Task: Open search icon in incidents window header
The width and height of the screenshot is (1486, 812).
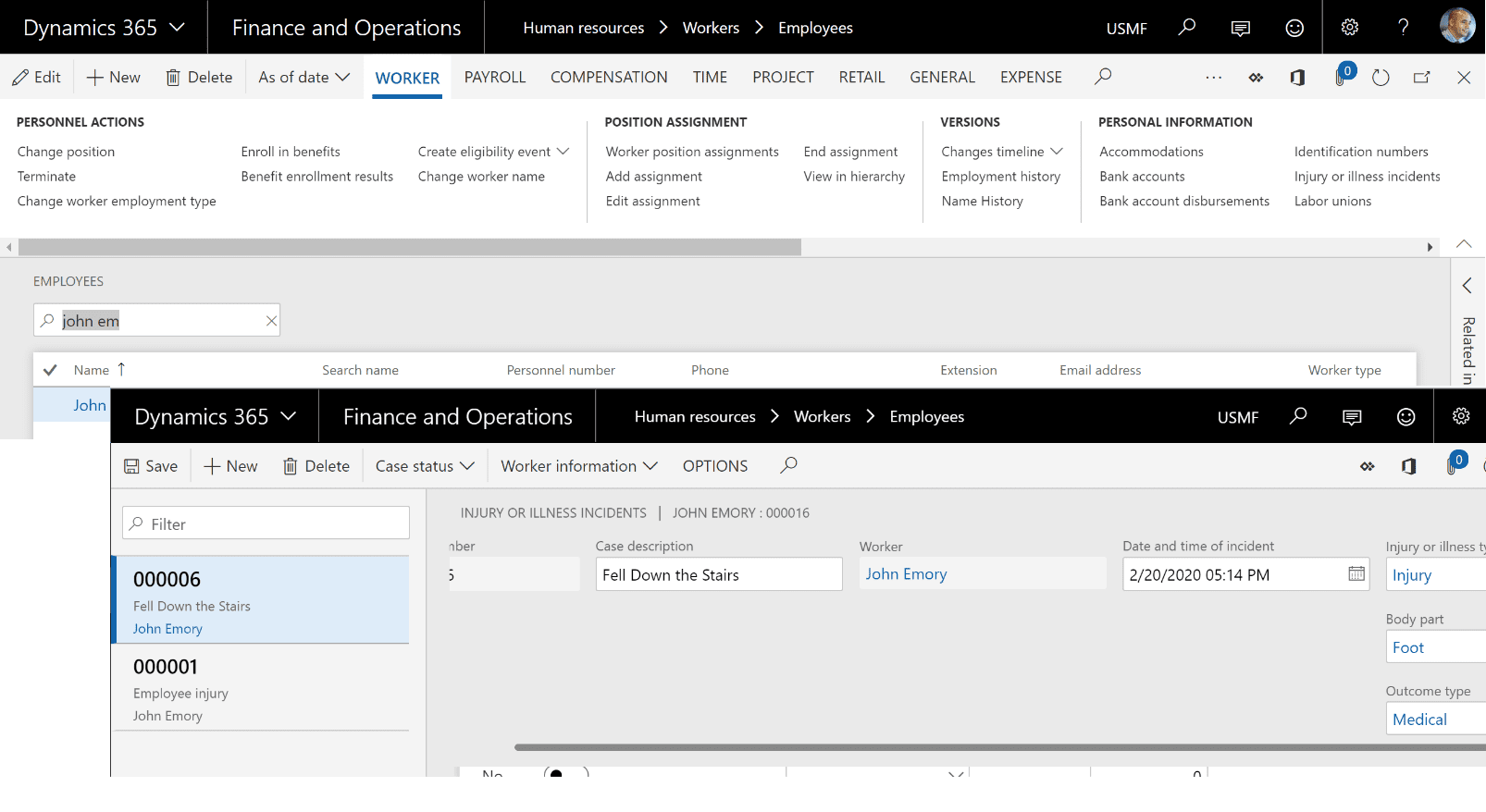Action: [x=1298, y=416]
